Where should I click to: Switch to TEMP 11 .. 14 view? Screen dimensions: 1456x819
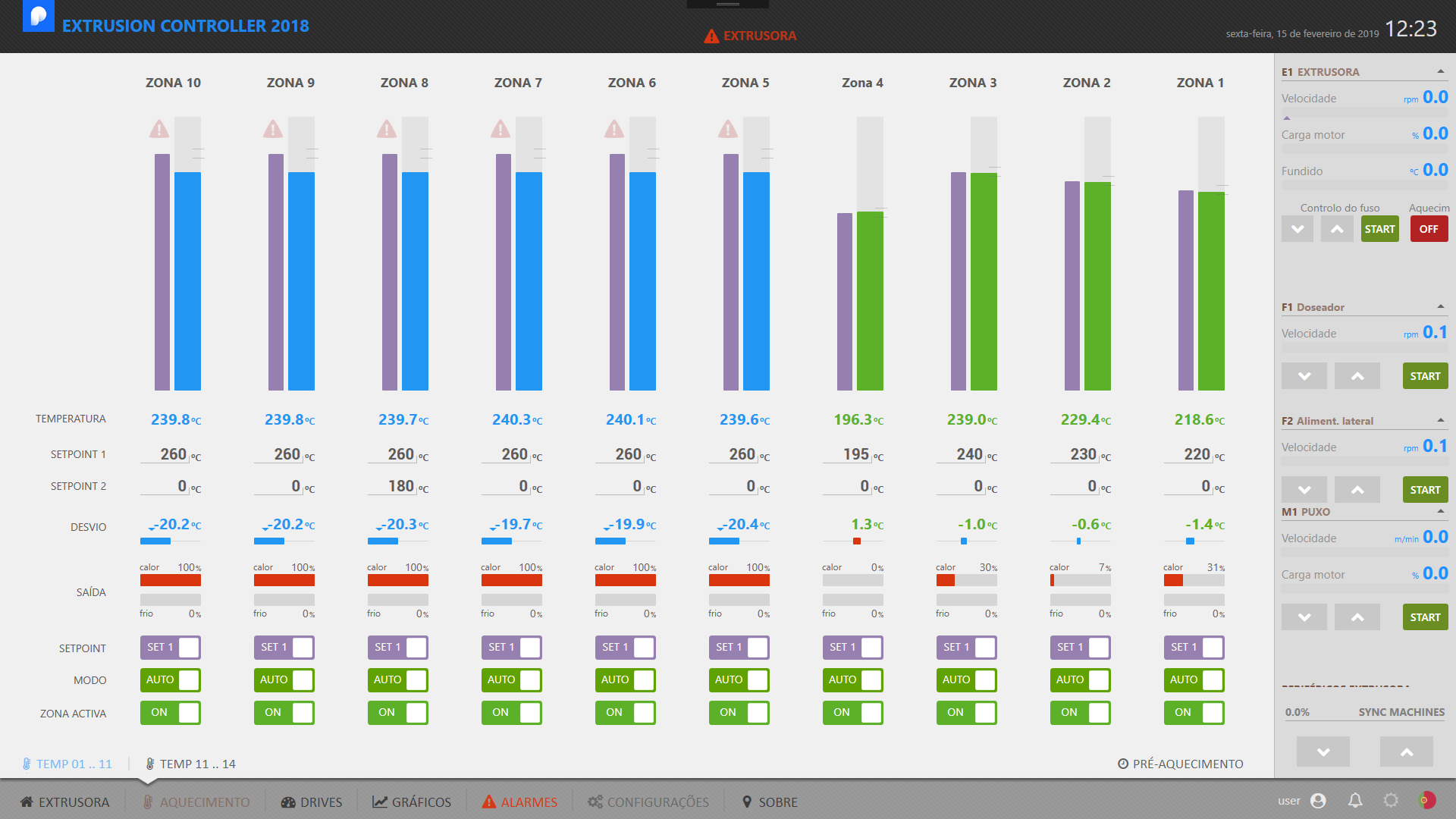(x=191, y=764)
